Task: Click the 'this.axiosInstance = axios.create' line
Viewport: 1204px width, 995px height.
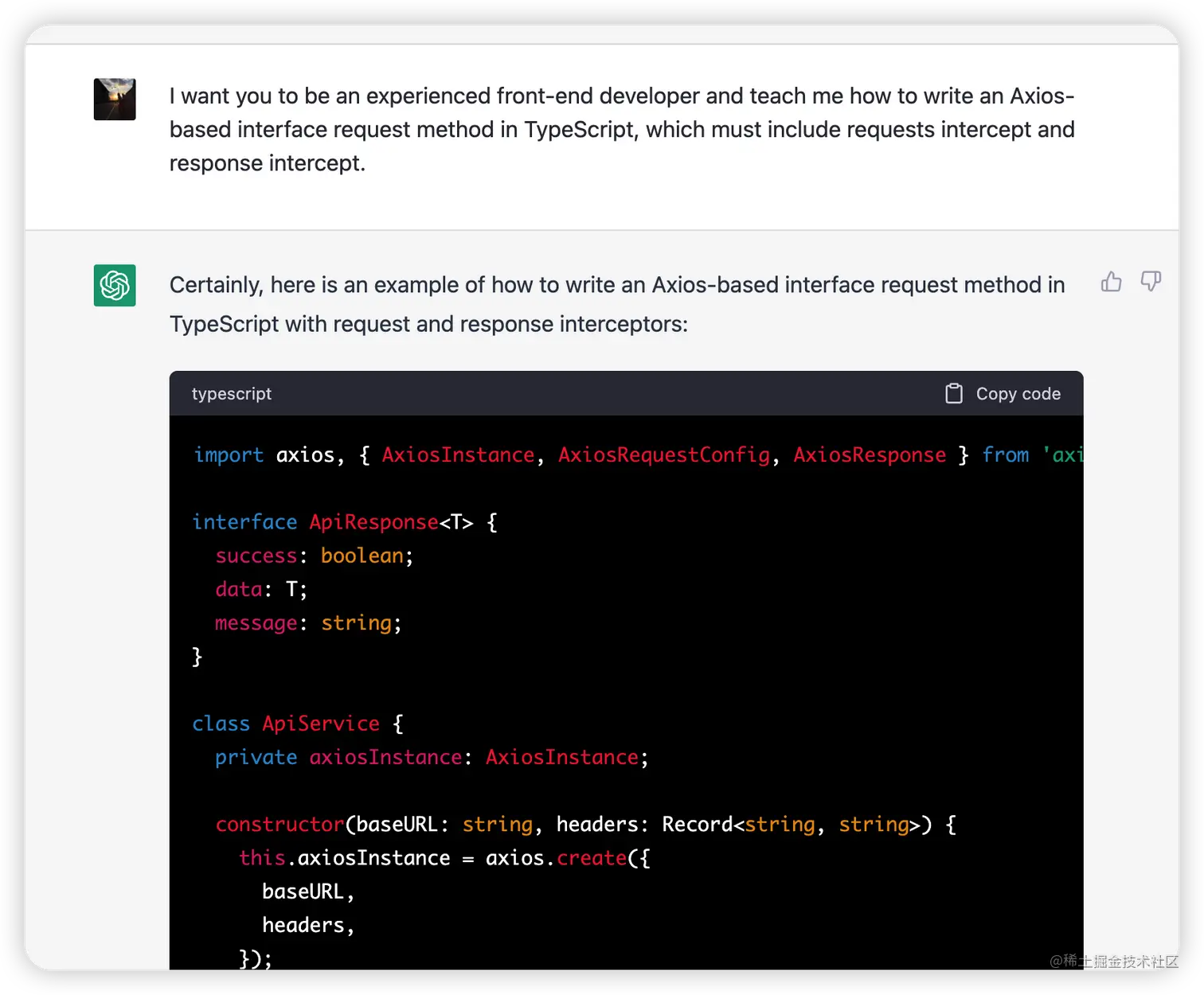Action: [x=444, y=858]
